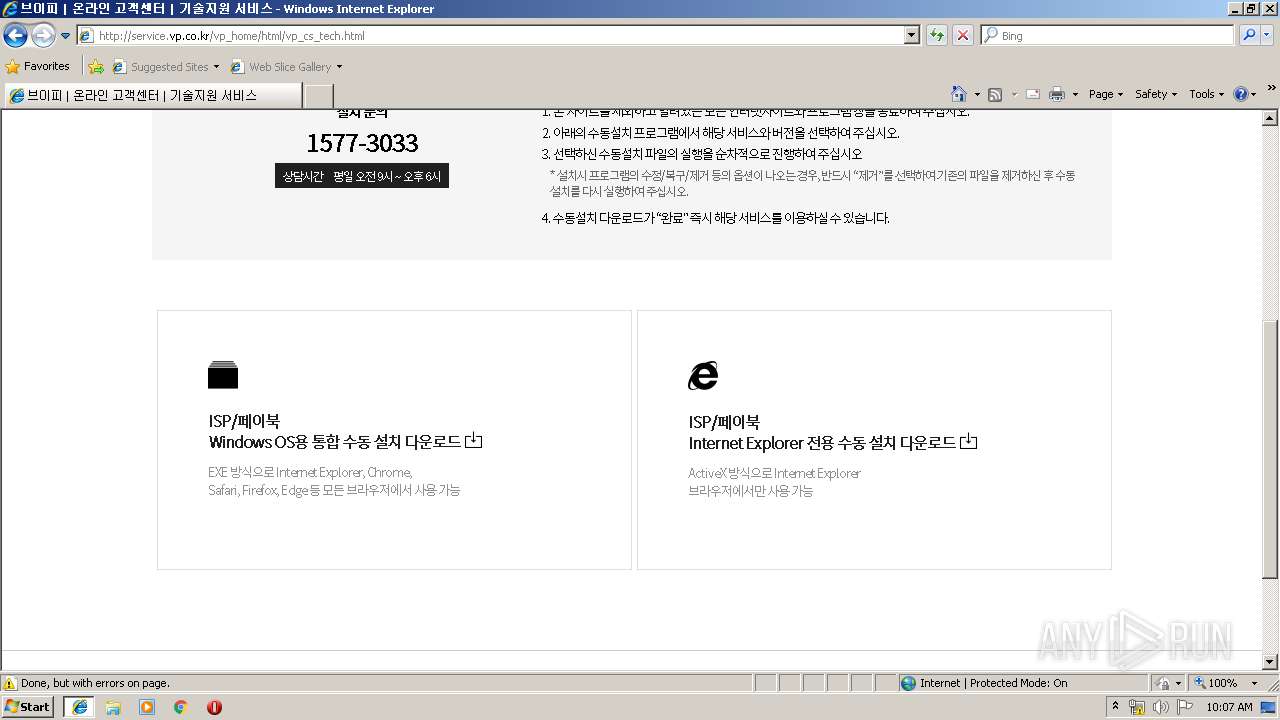Click the Refresh page icon
This screenshot has width=1280, height=720.
tap(937, 35)
